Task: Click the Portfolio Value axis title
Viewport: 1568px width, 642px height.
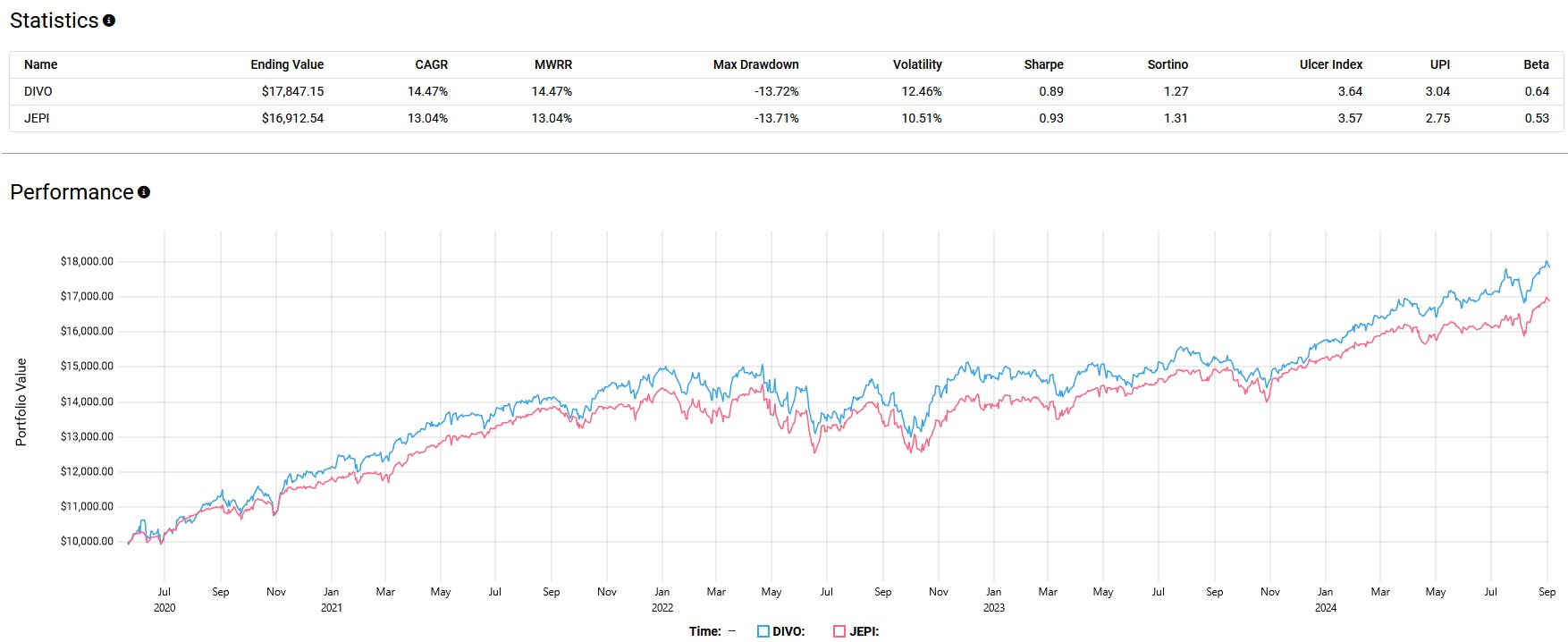Action: point(21,402)
